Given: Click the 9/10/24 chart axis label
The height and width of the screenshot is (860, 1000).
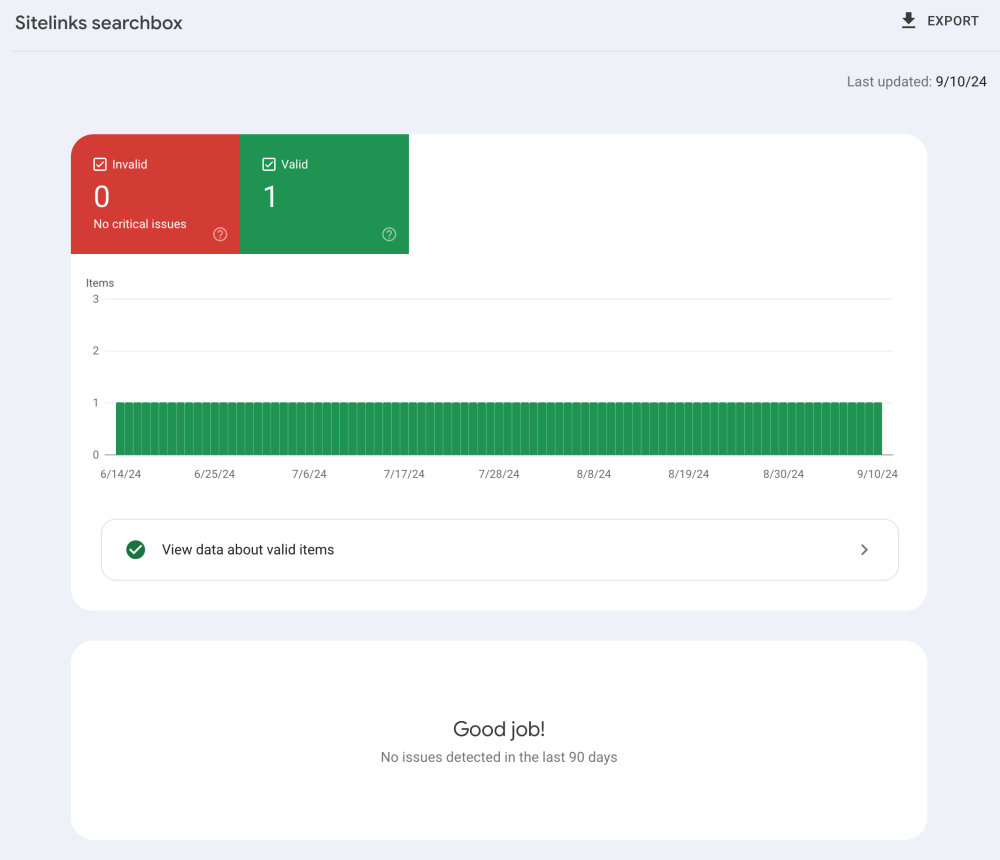Looking at the screenshot, I should pyautogui.click(x=878, y=474).
